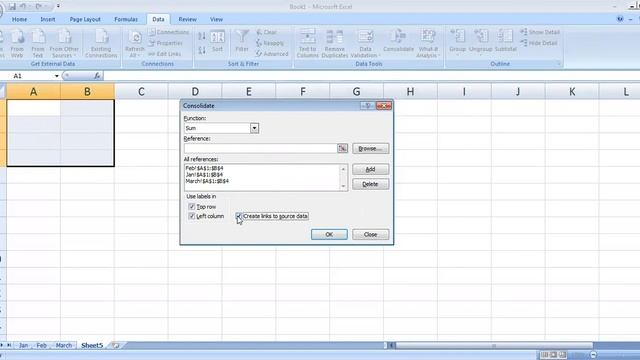Open the Outline group dialog launcher

[x=559, y=64]
